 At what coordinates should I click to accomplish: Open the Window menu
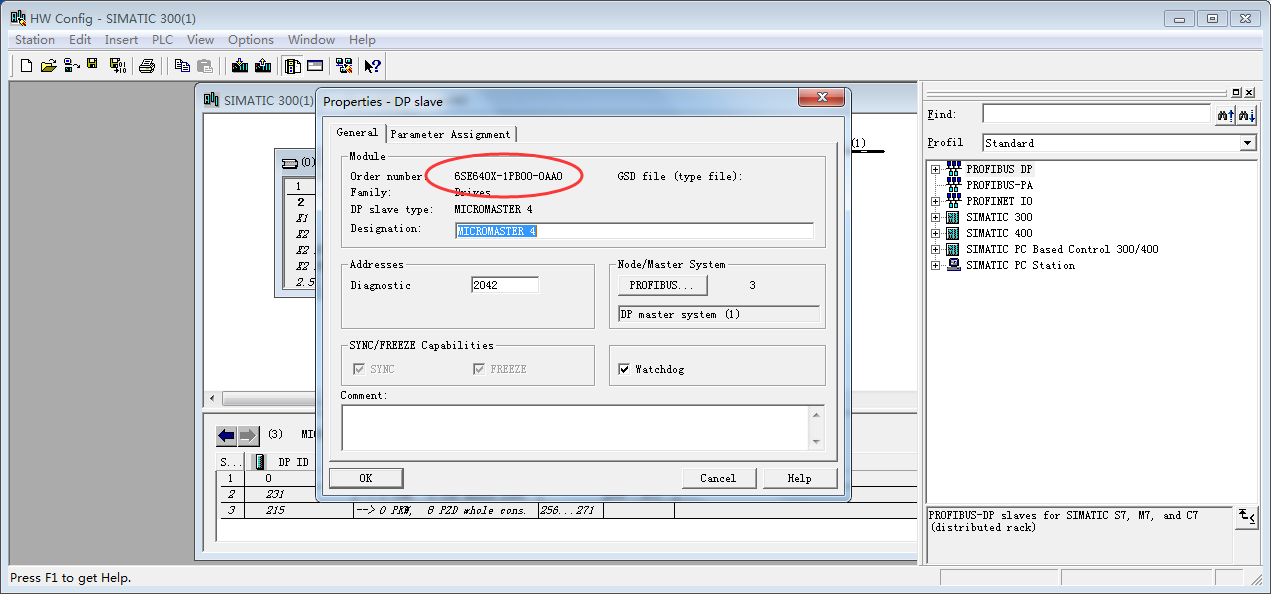pyautogui.click(x=312, y=40)
